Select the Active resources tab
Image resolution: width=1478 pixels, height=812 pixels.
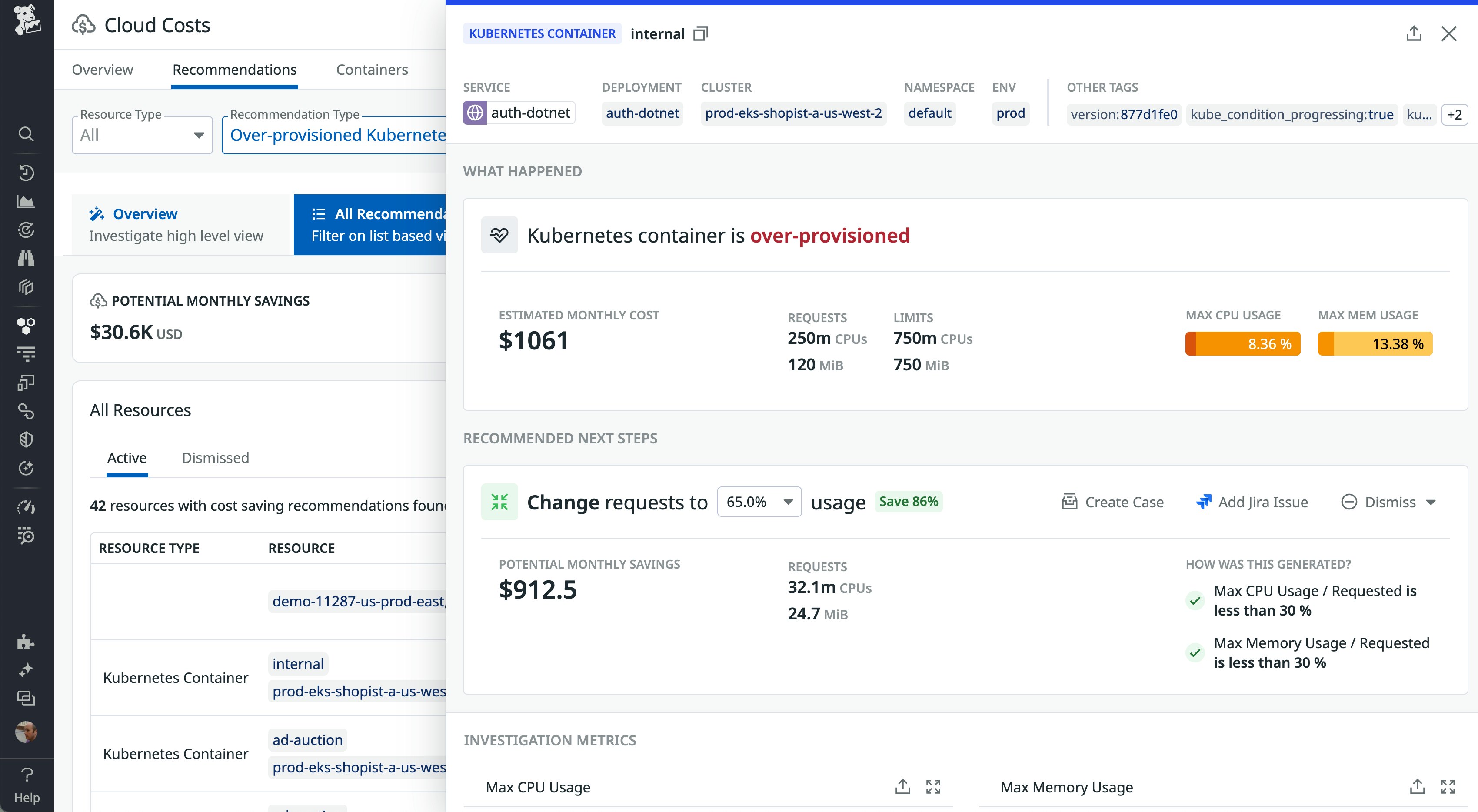click(x=127, y=457)
